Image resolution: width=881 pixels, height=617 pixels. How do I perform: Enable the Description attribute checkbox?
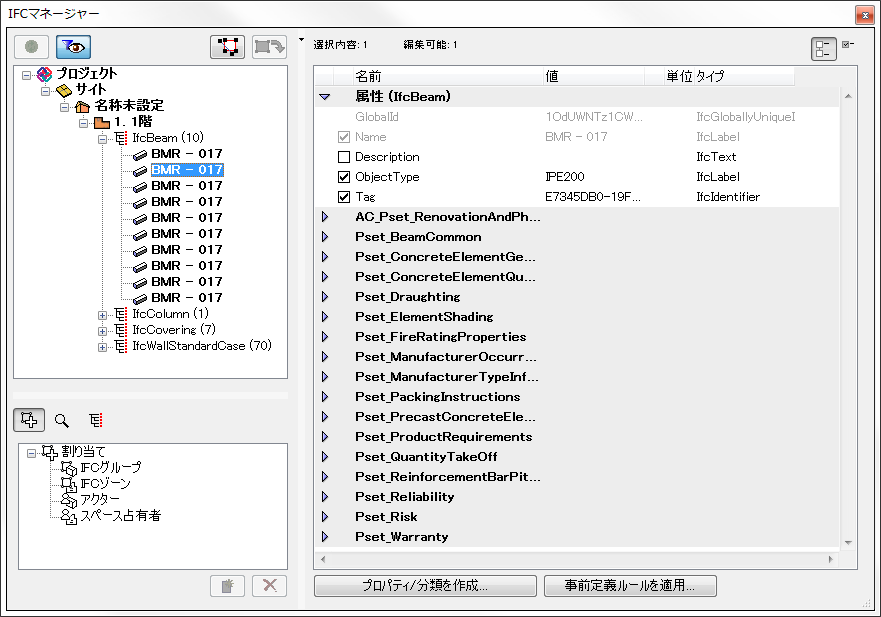point(344,157)
